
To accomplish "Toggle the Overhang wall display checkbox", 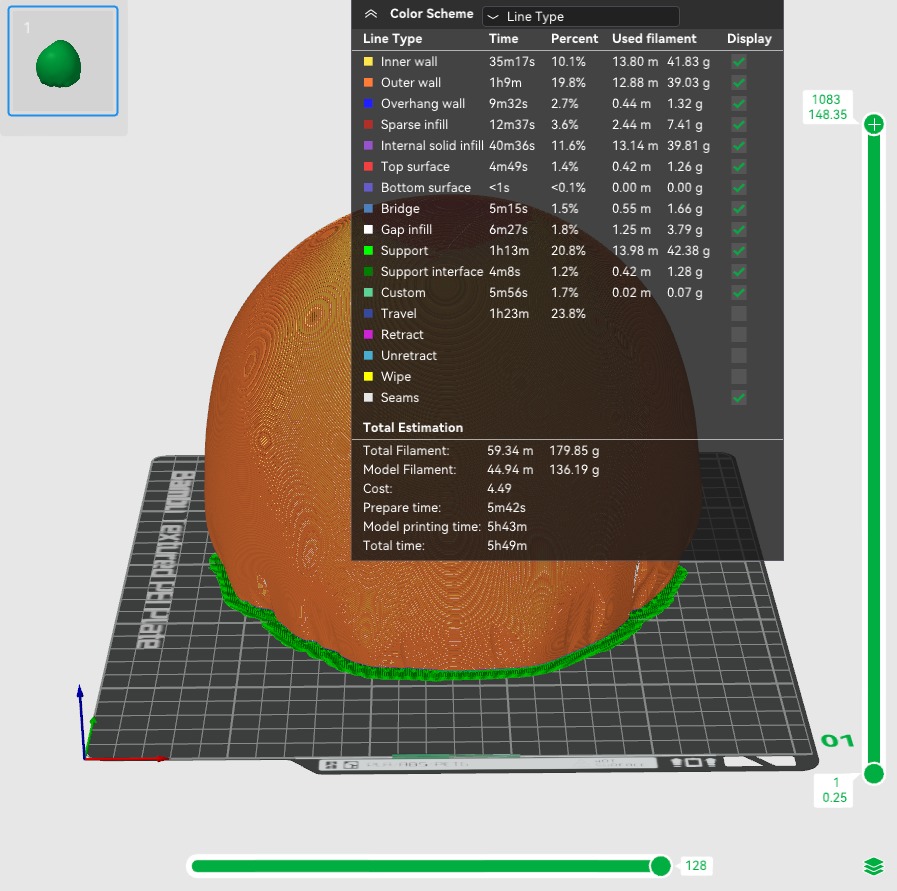I will (x=739, y=104).
